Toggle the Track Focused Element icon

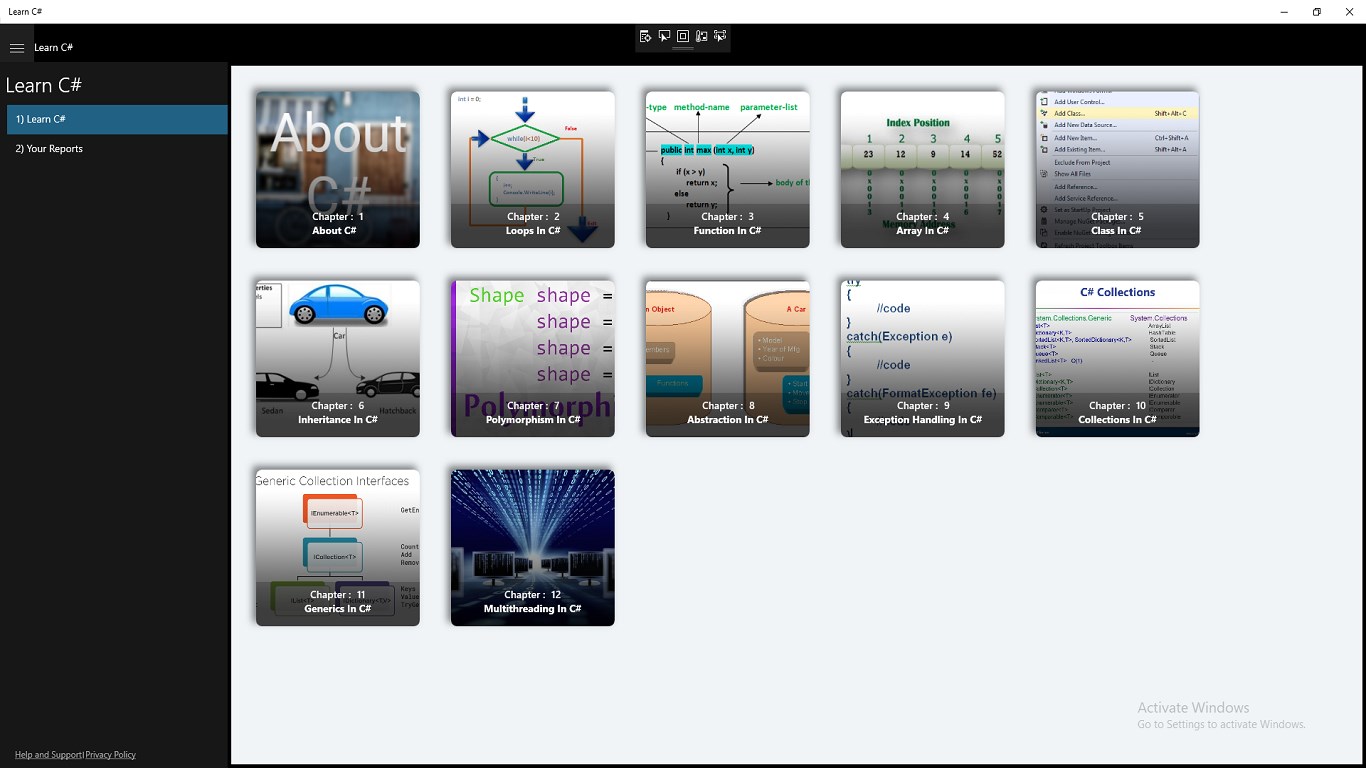click(x=701, y=36)
